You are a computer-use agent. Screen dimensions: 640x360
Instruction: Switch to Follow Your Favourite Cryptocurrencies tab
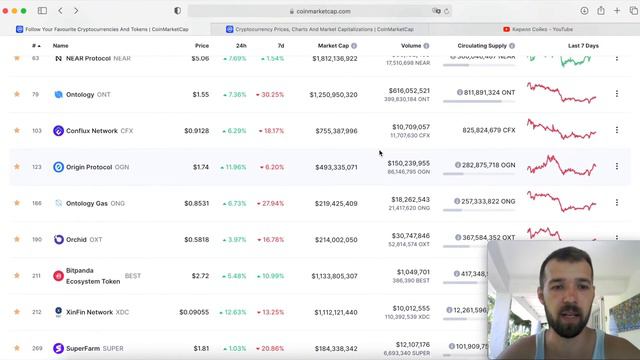[x=106, y=29]
